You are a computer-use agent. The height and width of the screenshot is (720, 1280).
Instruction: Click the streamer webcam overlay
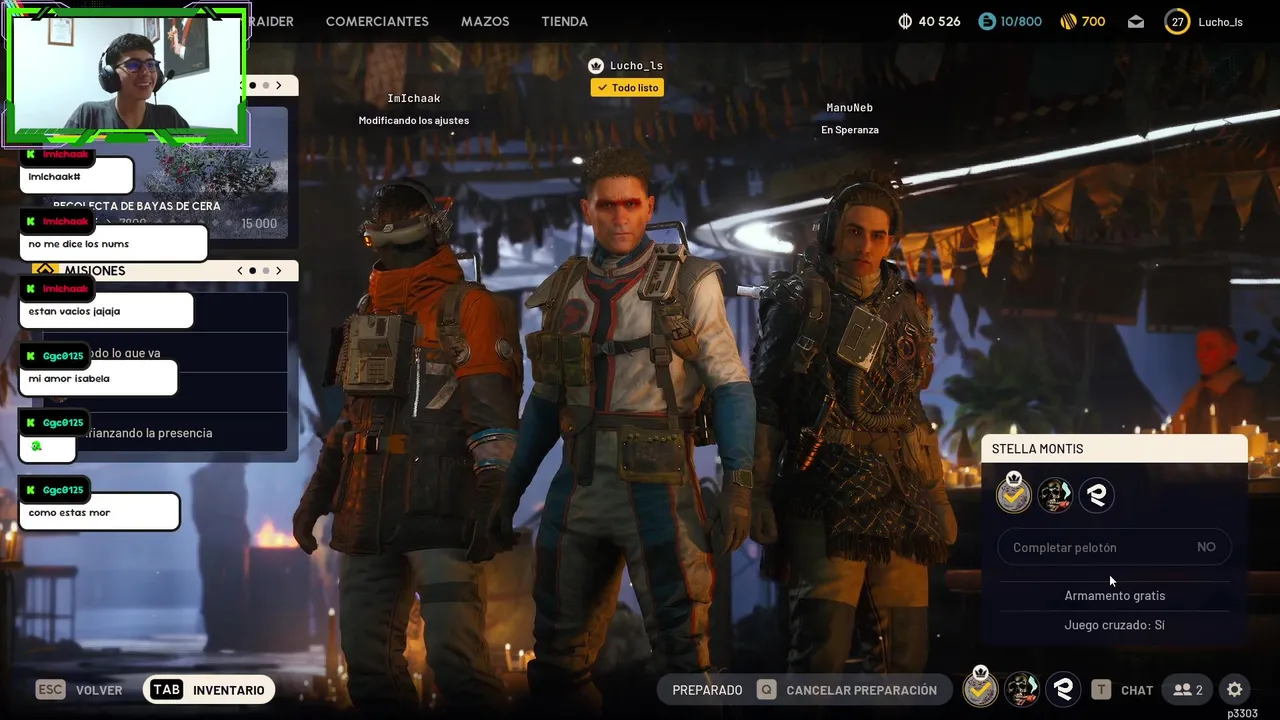point(127,75)
